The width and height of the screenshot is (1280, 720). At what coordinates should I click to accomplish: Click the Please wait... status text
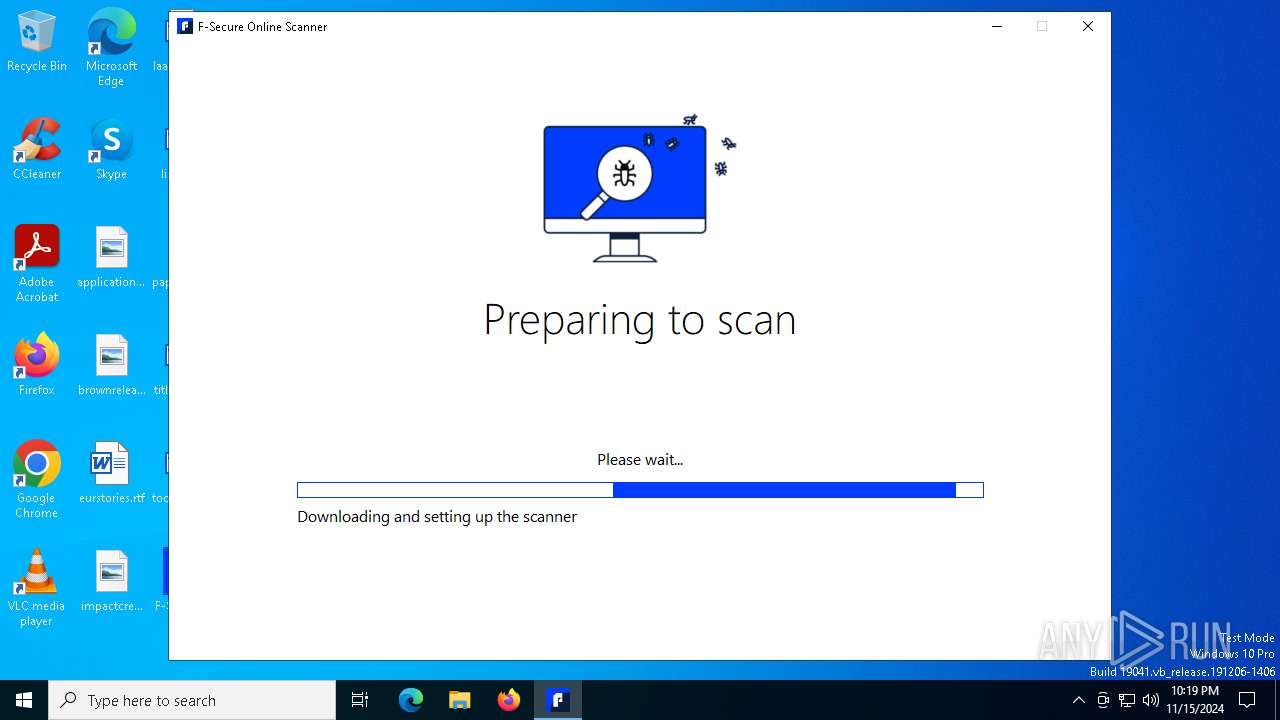click(640, 460)
